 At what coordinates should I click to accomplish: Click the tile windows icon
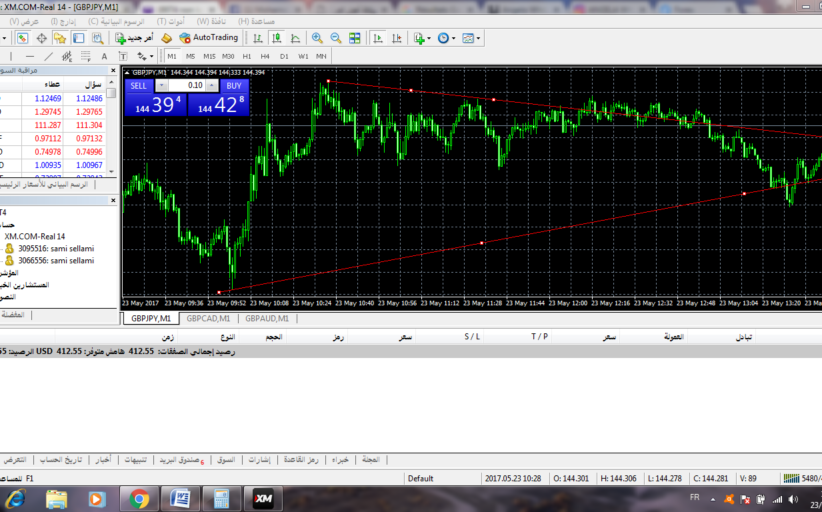click(x=354, y=38)
